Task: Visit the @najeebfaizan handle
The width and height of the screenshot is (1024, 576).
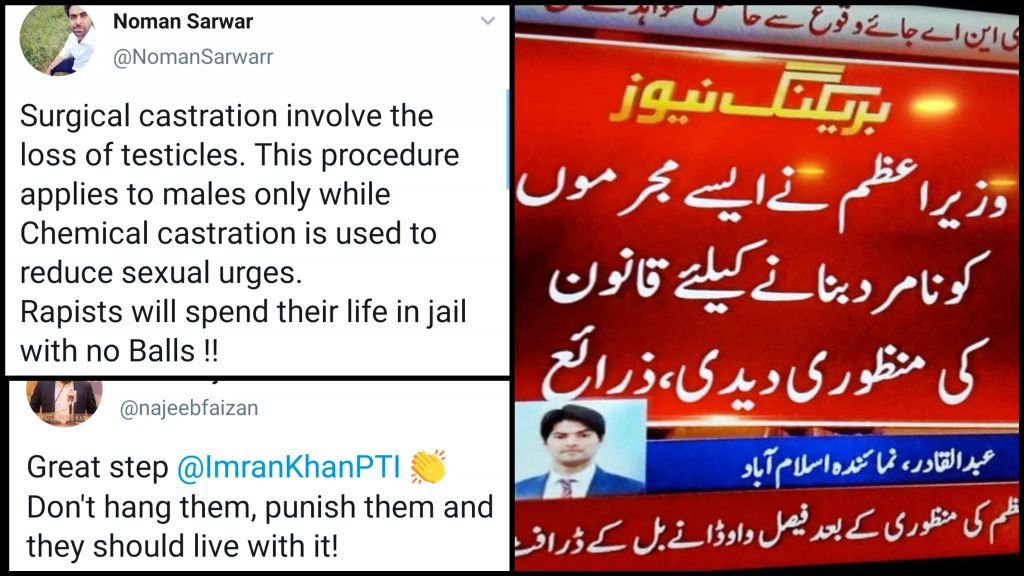Action: 189,409
